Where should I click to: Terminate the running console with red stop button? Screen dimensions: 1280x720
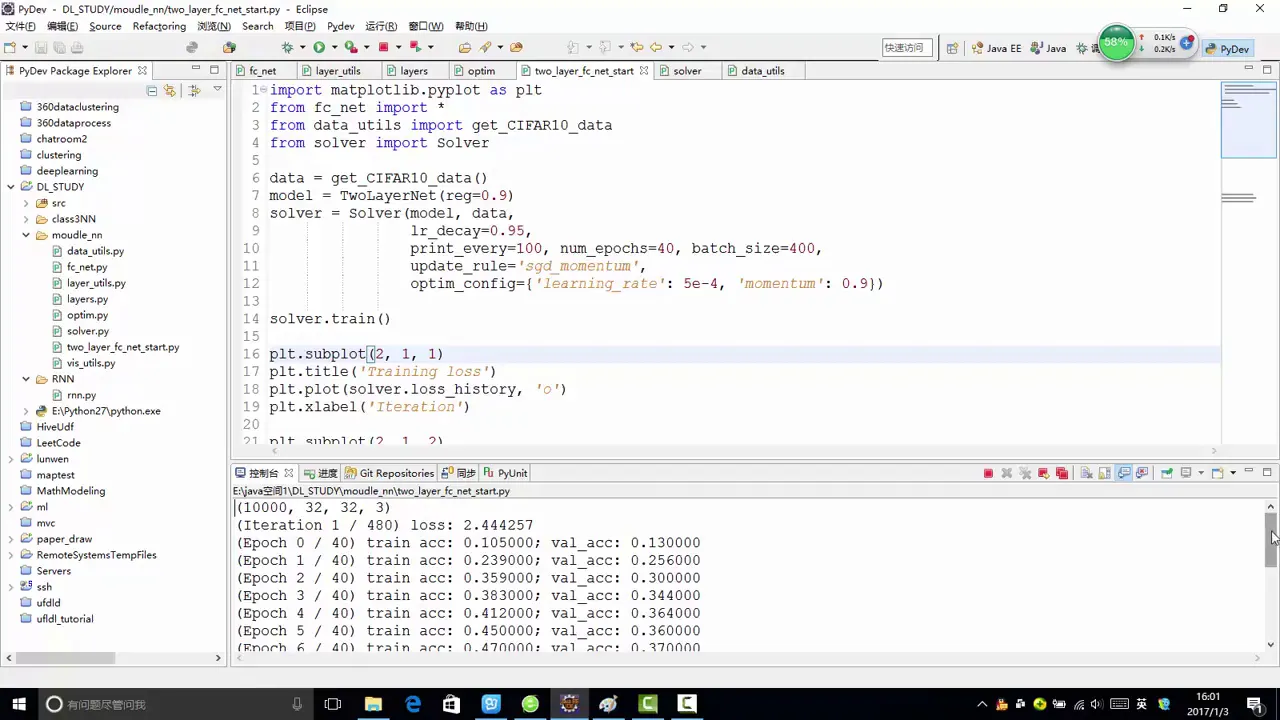[x=988, y=473]
